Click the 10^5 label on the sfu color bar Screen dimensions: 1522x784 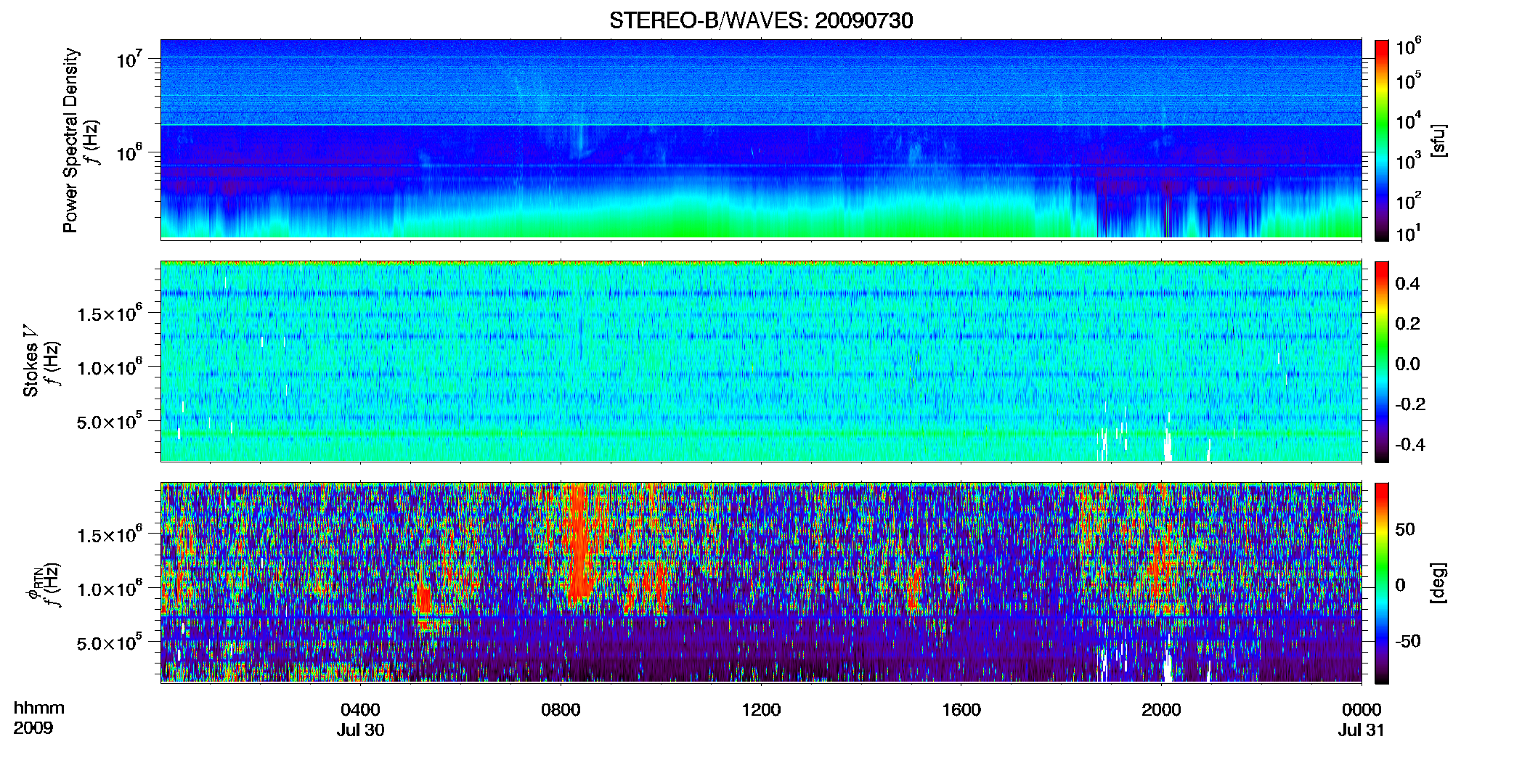(1409, 81)
